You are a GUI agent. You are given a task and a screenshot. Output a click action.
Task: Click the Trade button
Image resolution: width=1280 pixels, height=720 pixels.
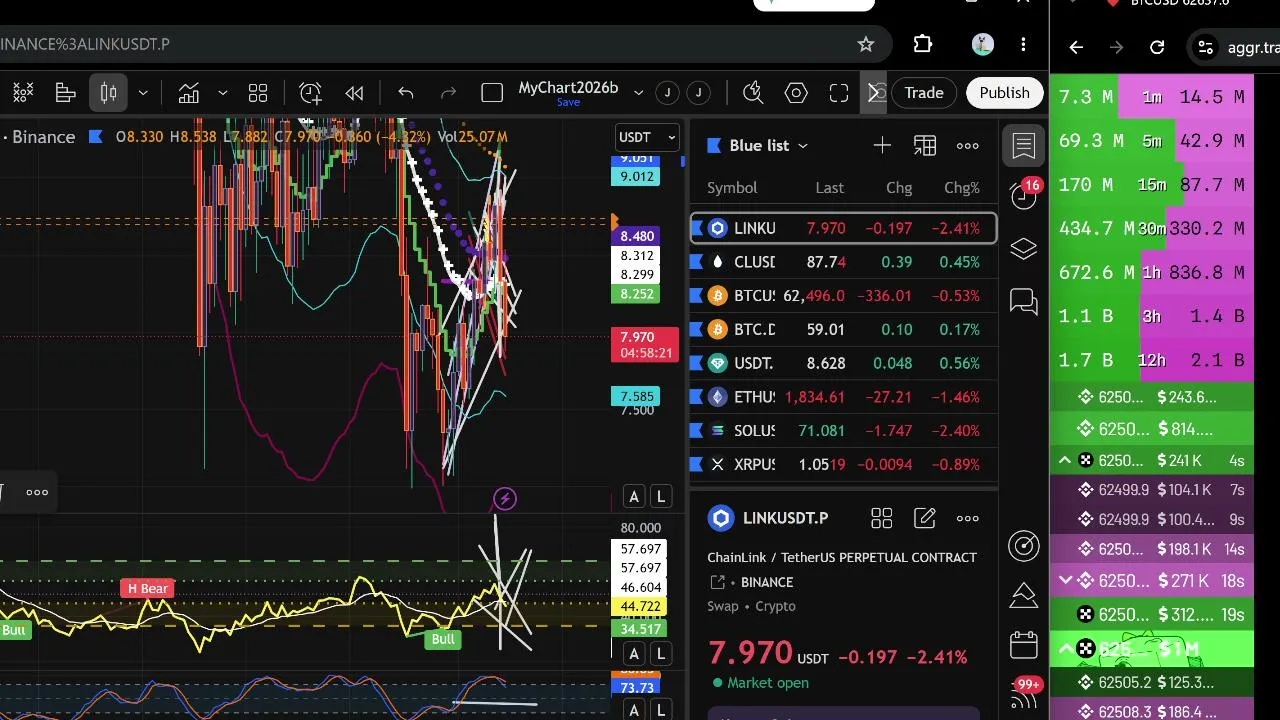[x=924, y=93]
